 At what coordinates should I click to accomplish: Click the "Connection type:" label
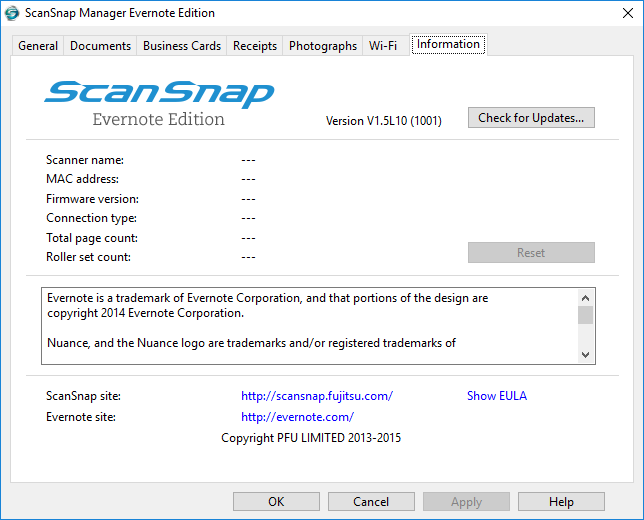click(91, 218)
